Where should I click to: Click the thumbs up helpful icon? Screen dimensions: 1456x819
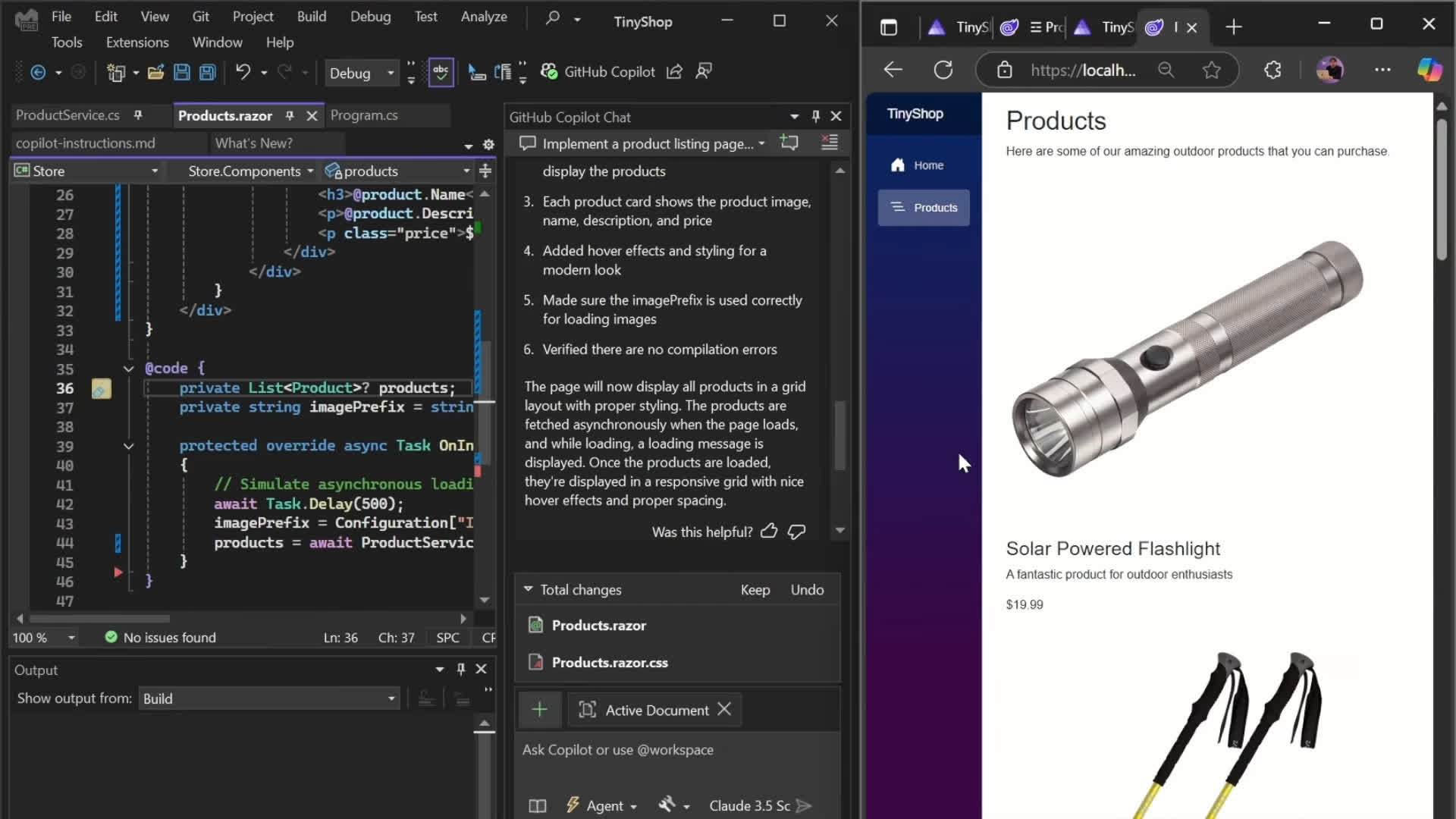[x=769, y=532]
